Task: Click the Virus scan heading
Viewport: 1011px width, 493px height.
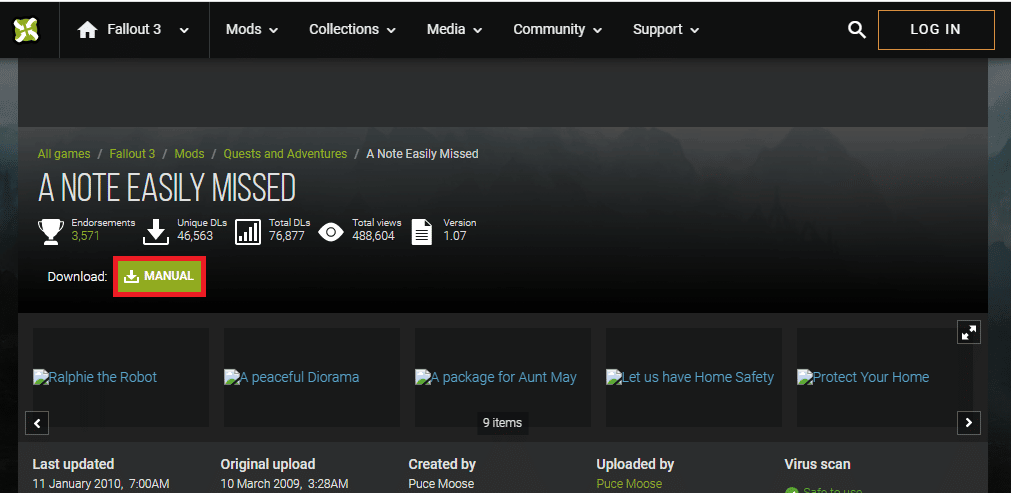Action: click(818, 464)
